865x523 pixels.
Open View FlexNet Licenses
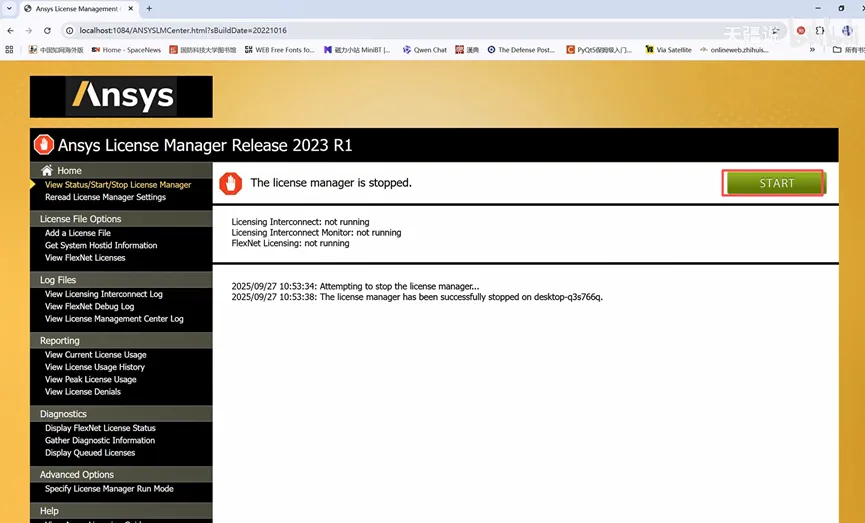click(85, 258)
